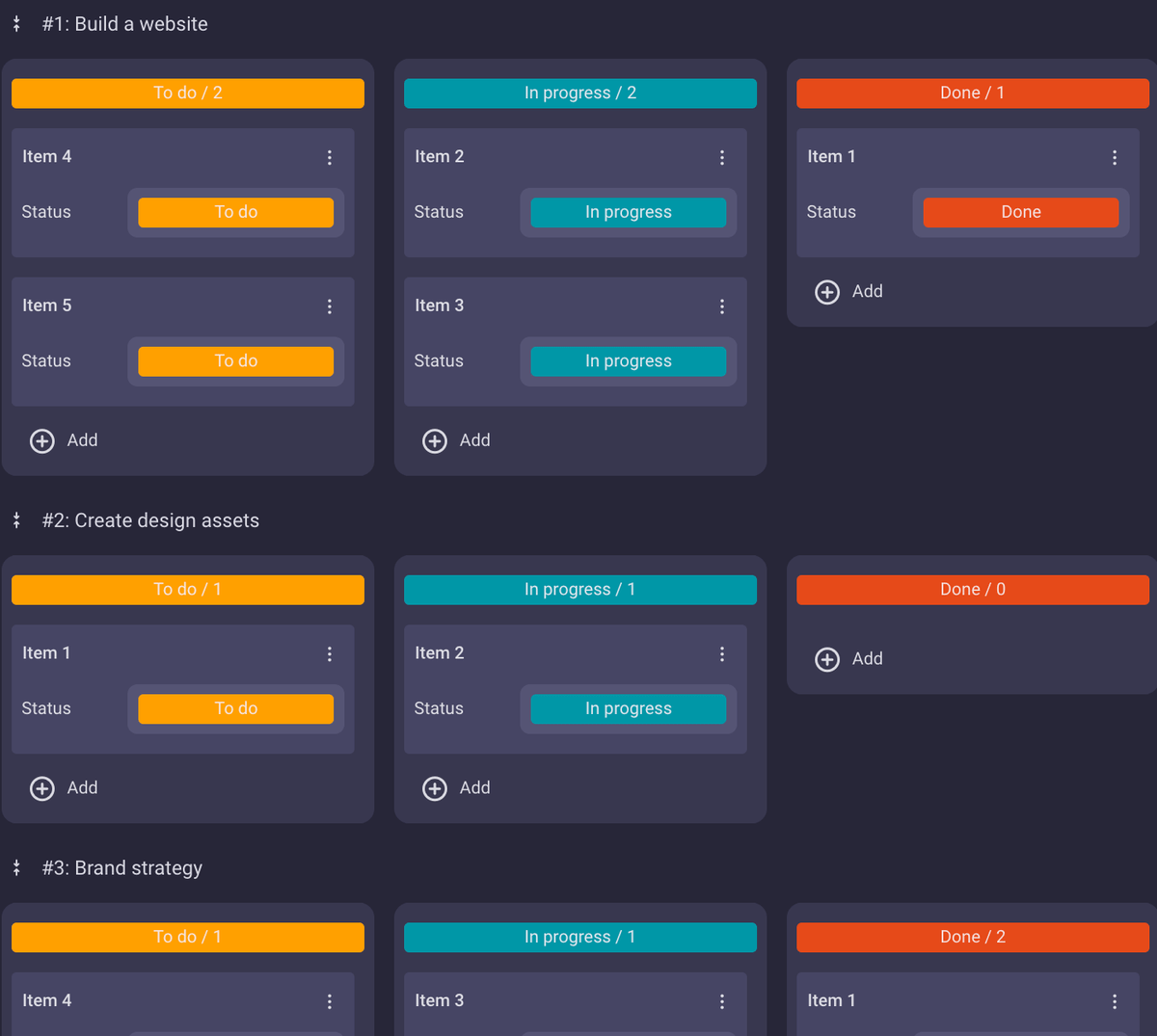Screen dimensions: 1157x1036
Task: Click the more options icon on Item 2 in Build a website
Action: point(722,157)
